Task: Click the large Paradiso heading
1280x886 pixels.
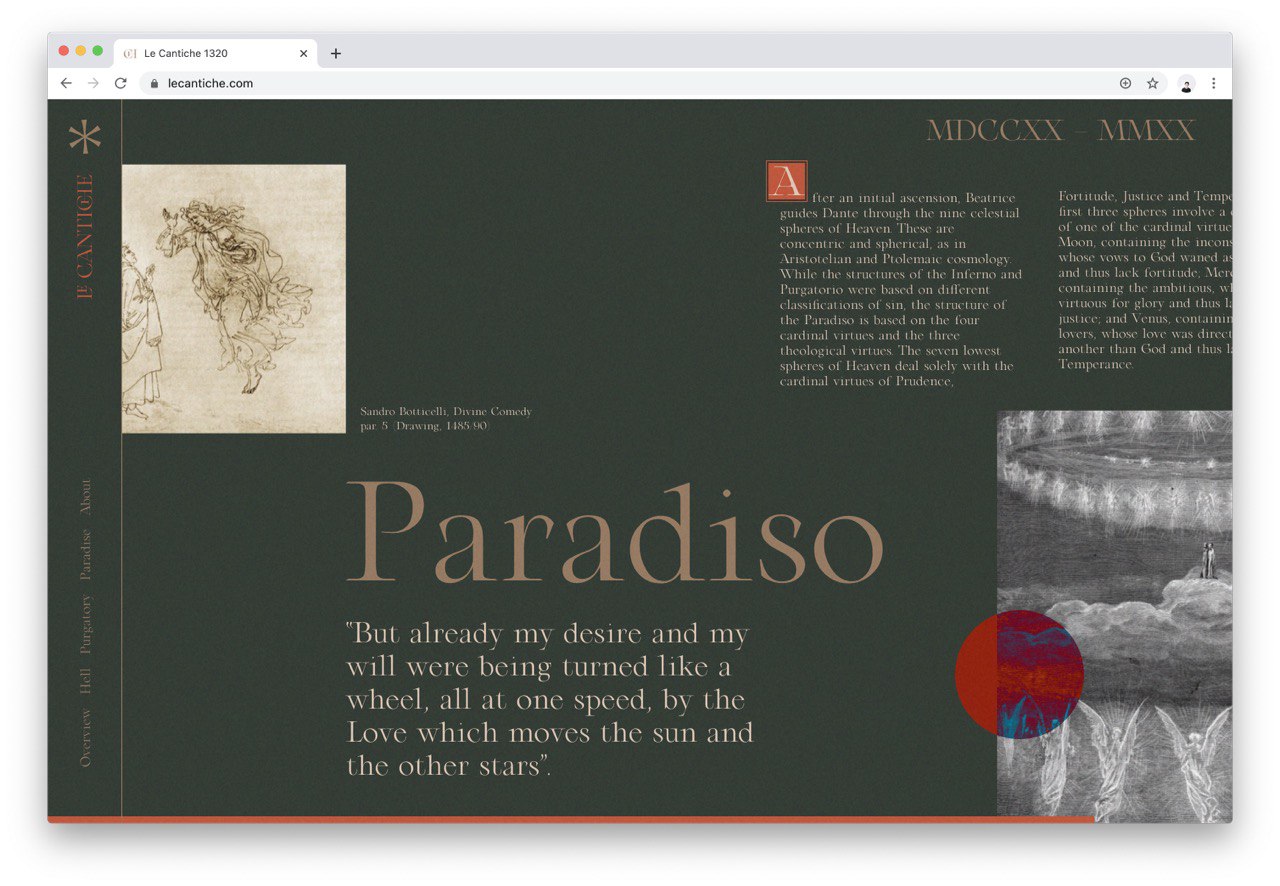Action: click(615, 532)
